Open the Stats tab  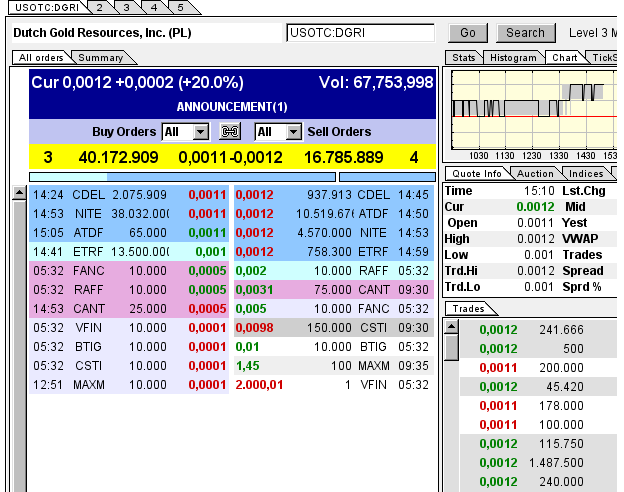coord(464,58)
